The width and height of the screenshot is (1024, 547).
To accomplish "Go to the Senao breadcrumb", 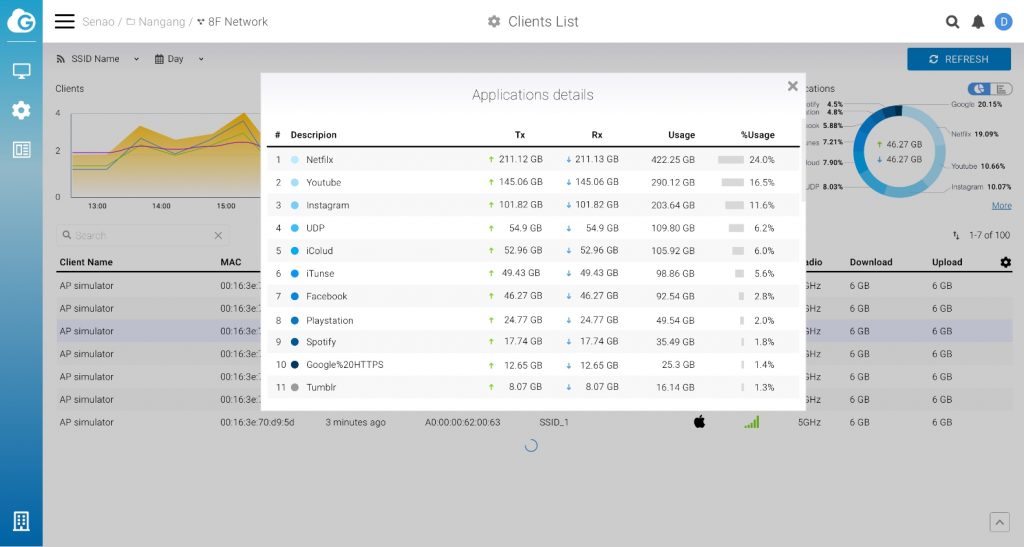I will (98, 22).
